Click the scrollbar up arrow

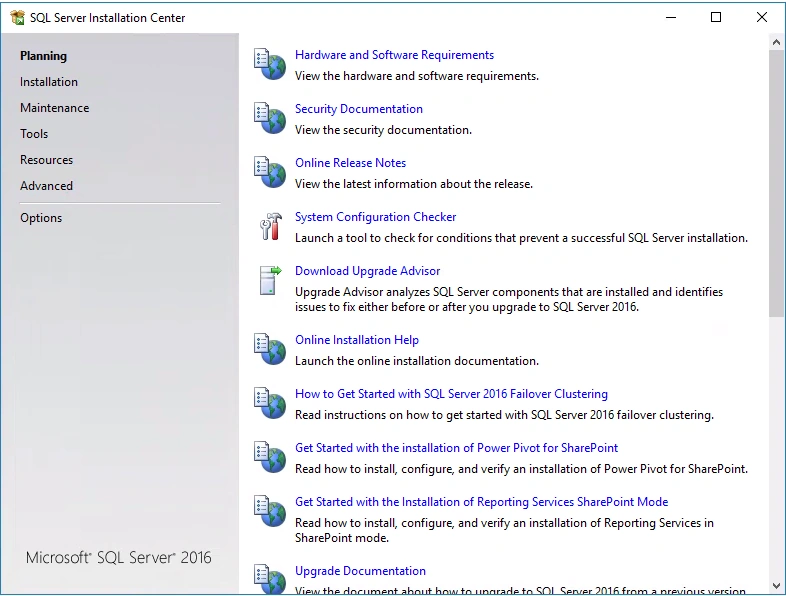(x=776, y=42)
